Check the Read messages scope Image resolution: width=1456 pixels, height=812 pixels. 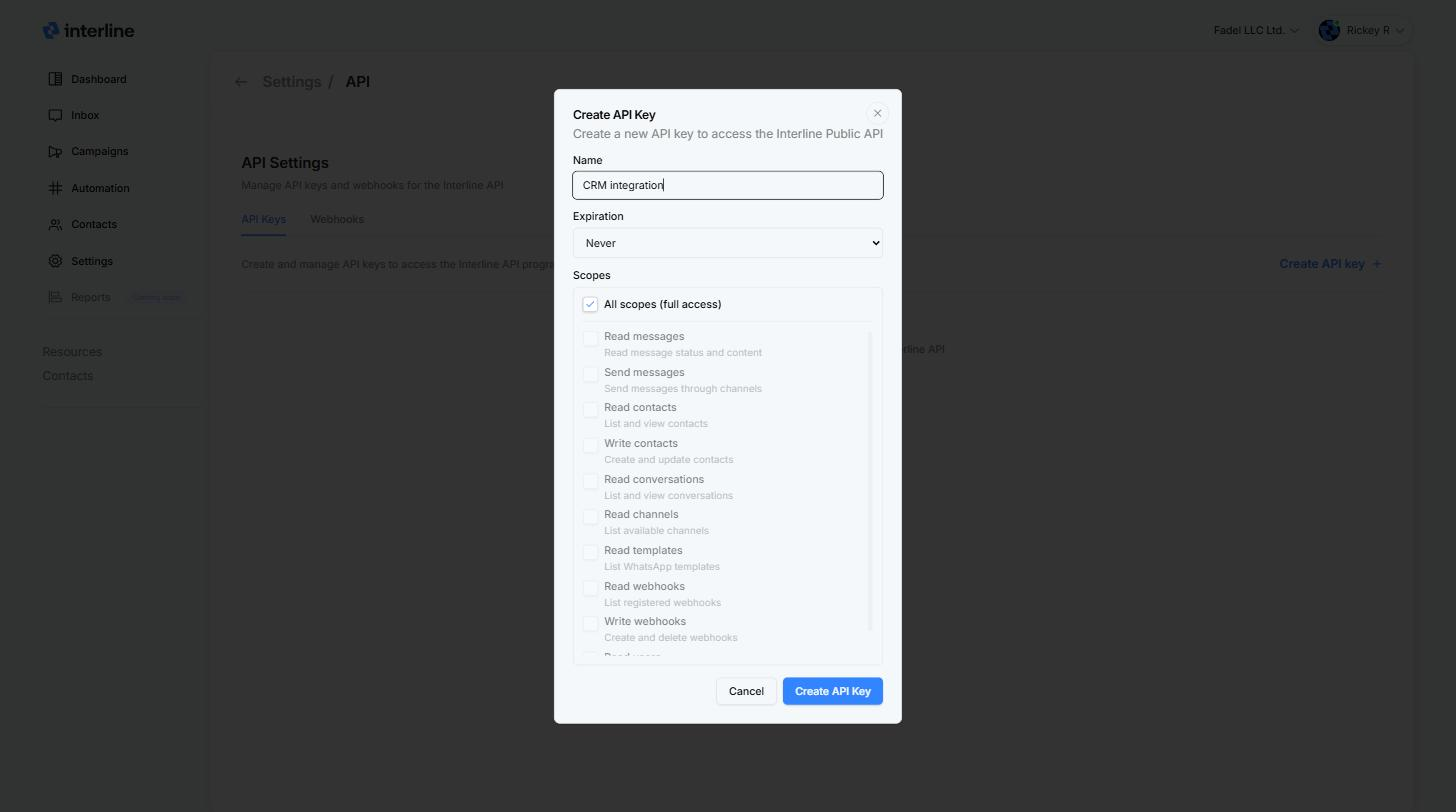[x=590, y=338]
